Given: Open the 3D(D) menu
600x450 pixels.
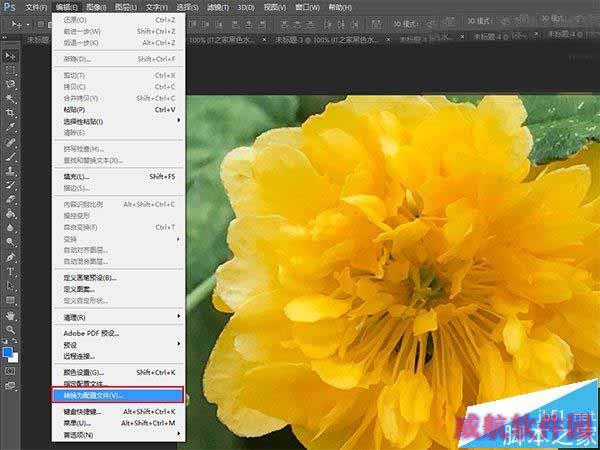Looking at the screenshot, I should pos(247,7).
